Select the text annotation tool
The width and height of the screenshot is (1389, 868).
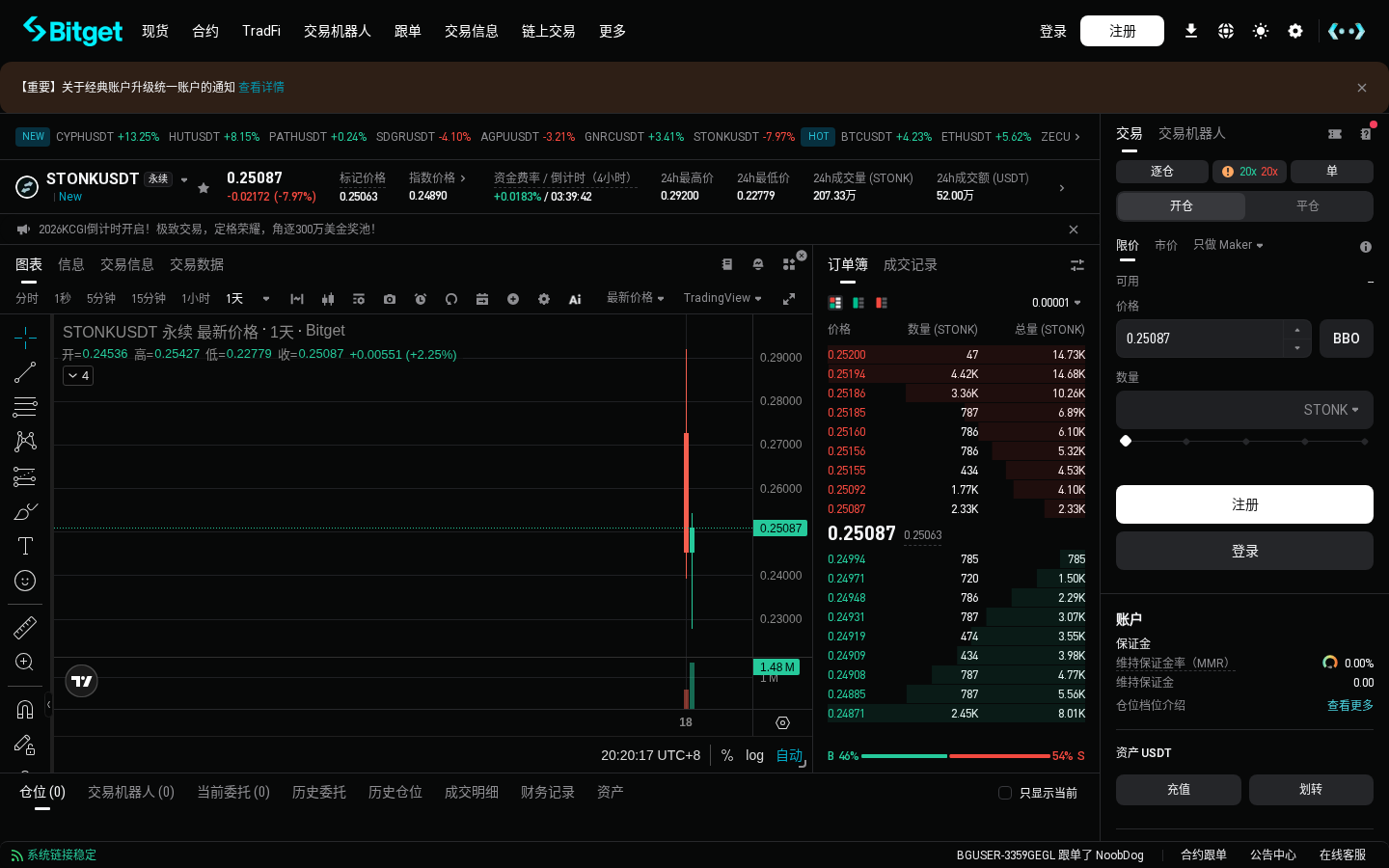point(25,546)
